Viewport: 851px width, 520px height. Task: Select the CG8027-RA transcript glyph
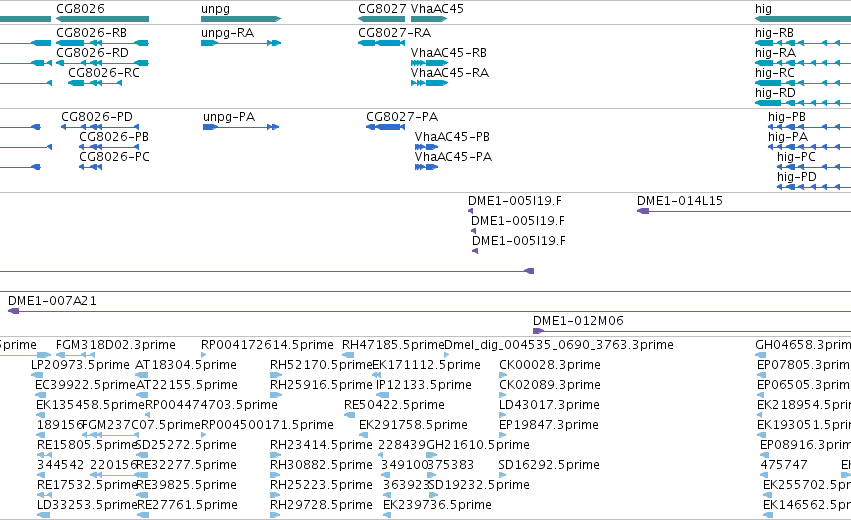click(x=381, y=43)
